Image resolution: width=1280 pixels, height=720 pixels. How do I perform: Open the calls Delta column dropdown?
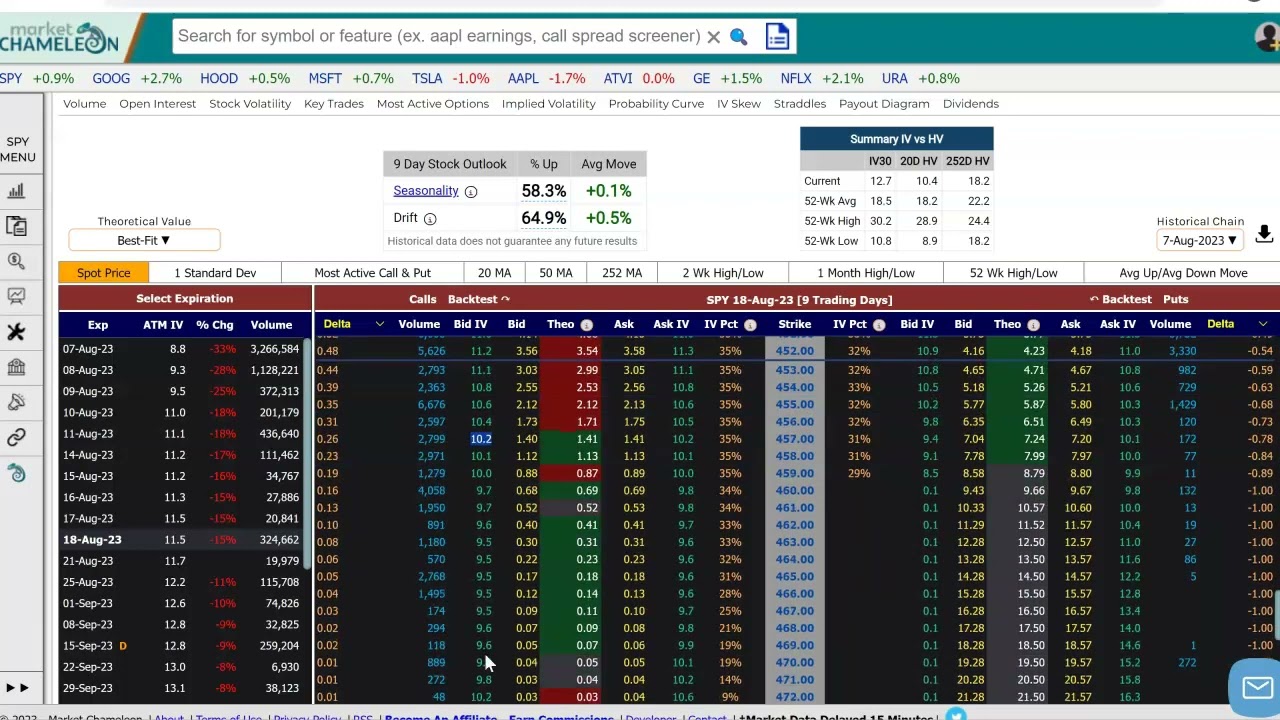tap(379, 324)
